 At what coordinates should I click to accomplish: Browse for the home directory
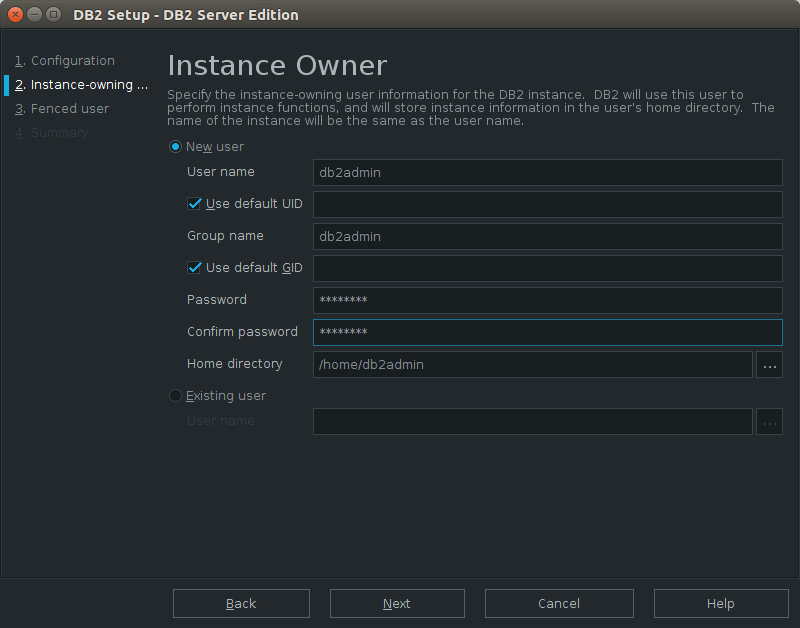(x=769, y=365)
